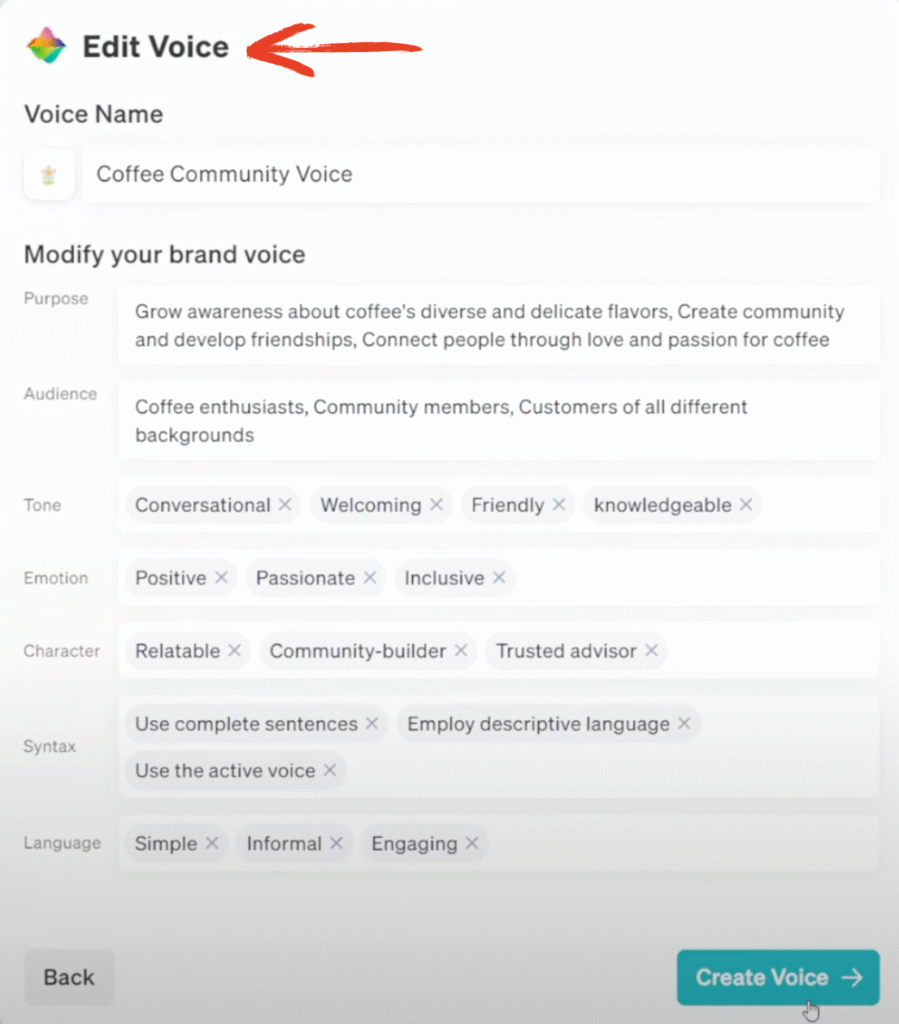This screenshot has width=899, height=1024.
Task: Remove the Conversational tone tag
Action: coord(285,504)
